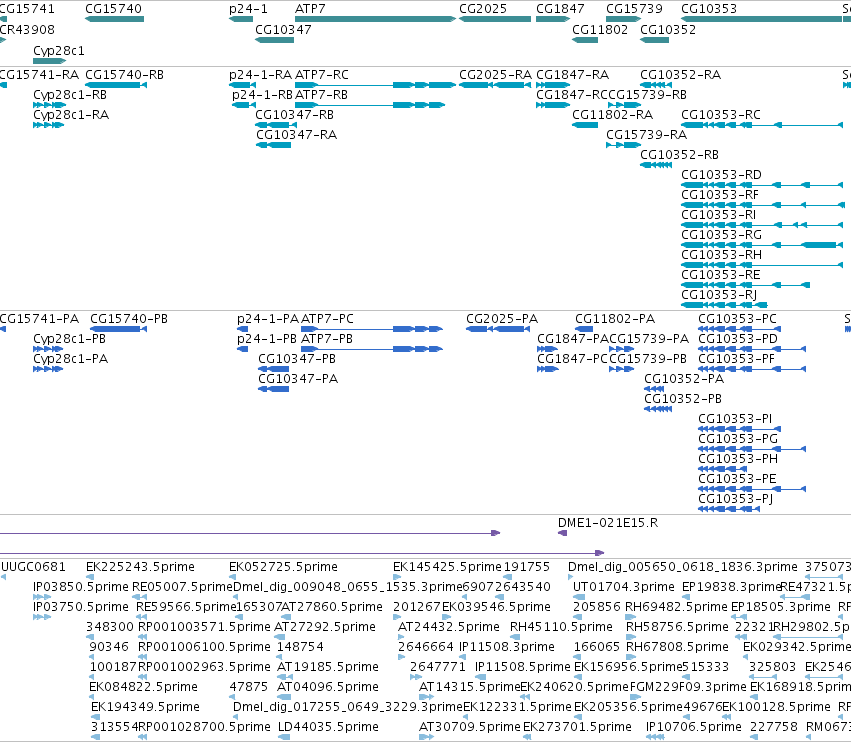This screenshot has height=742, width=851.
Task: Click the CG10352 gene label
Action: click(668, 29)
